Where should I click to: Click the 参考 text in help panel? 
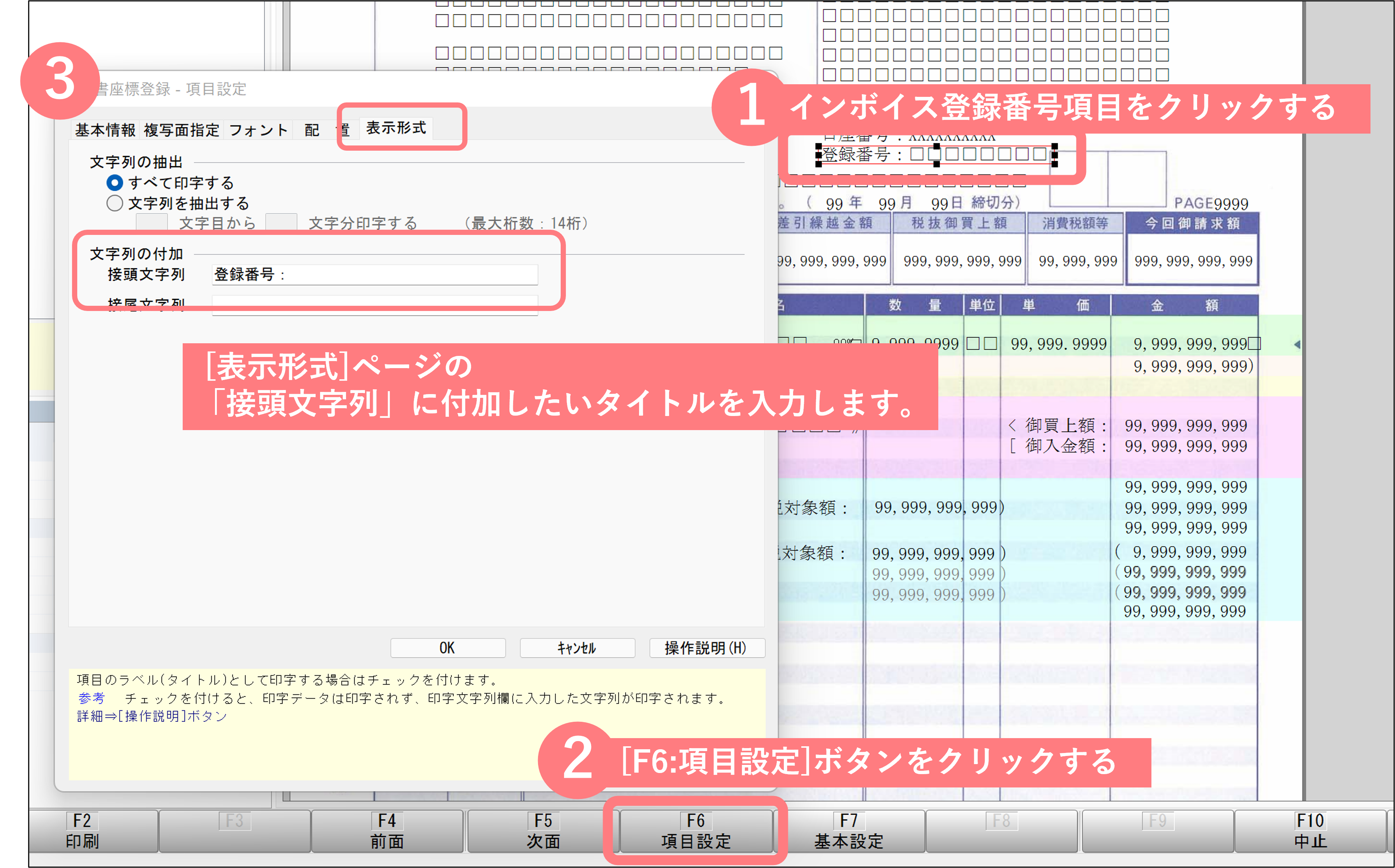click(91, 698)
